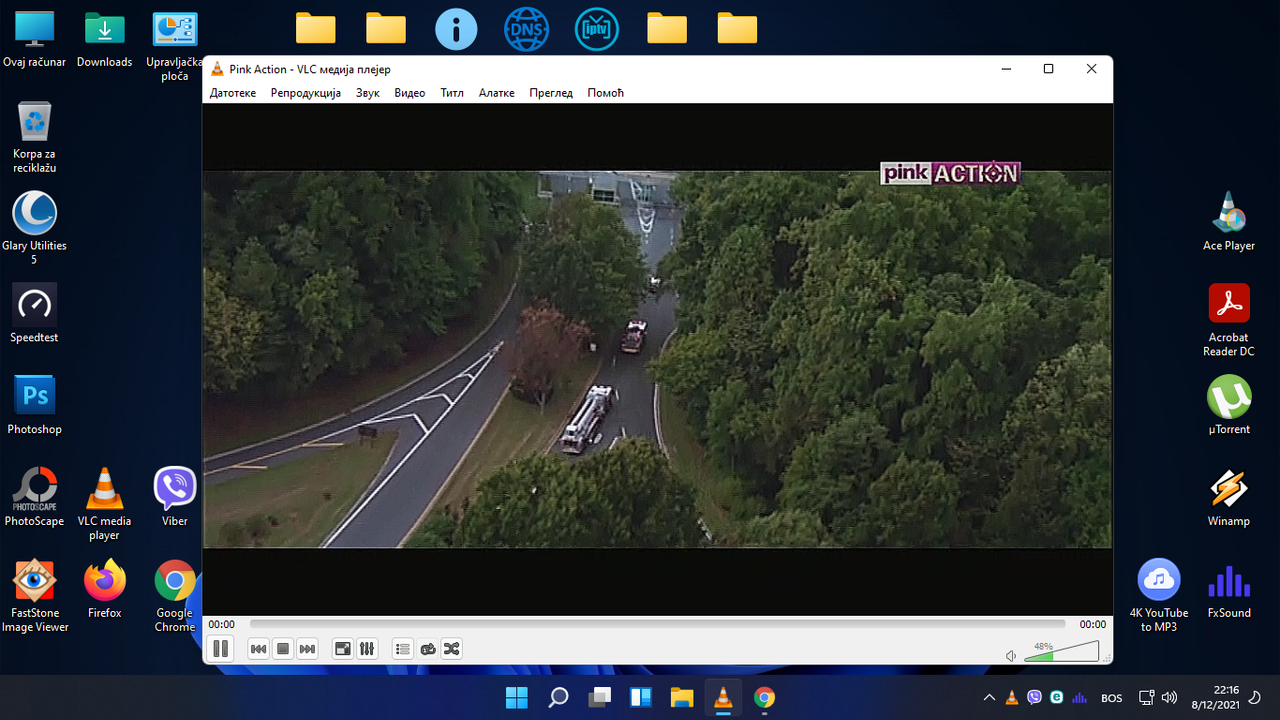
Task: Adjust the 48% volume slider
Action: point(1061,651)
